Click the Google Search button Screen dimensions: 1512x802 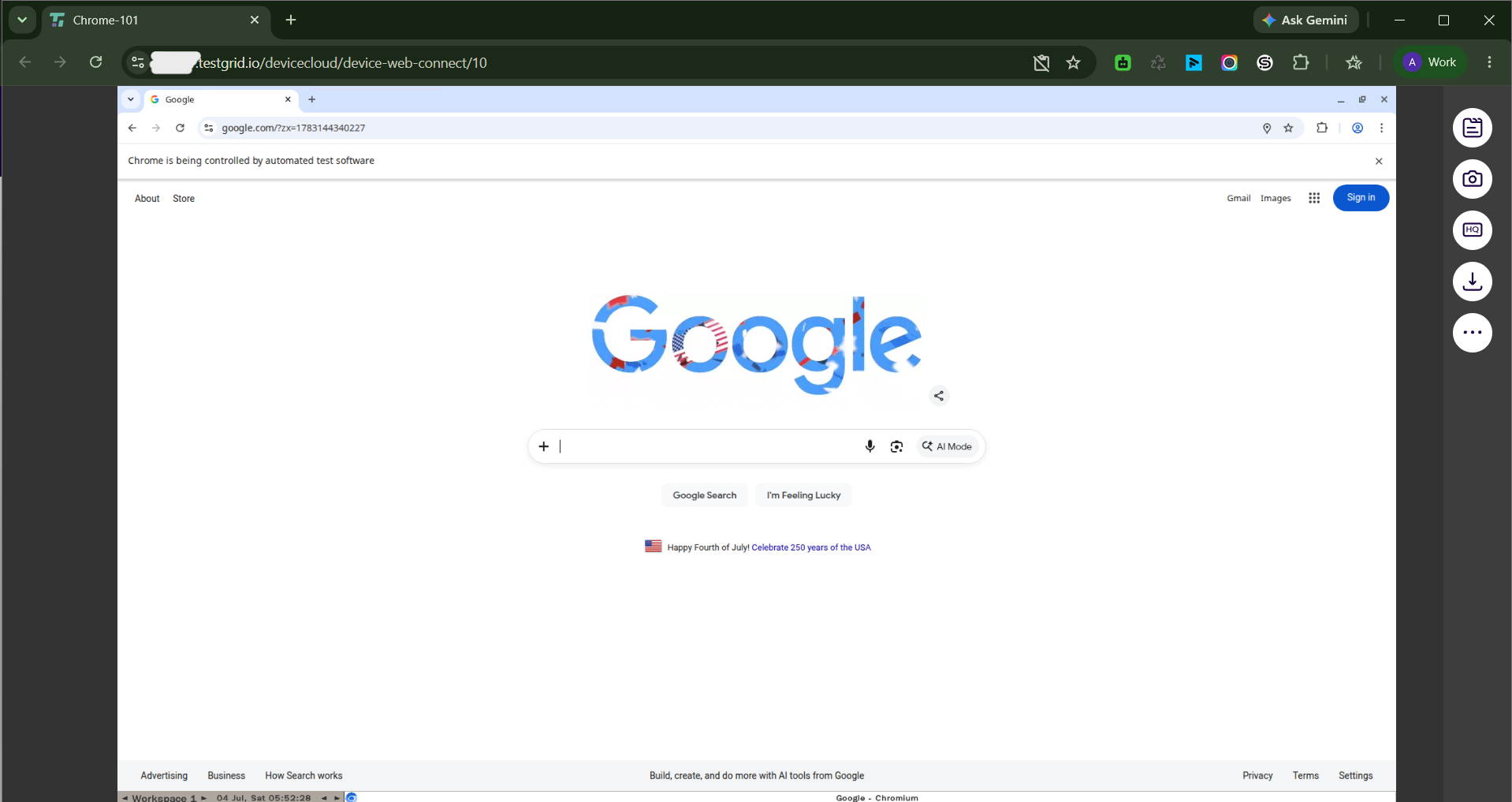pyautogui.click(x=705, y=495)
